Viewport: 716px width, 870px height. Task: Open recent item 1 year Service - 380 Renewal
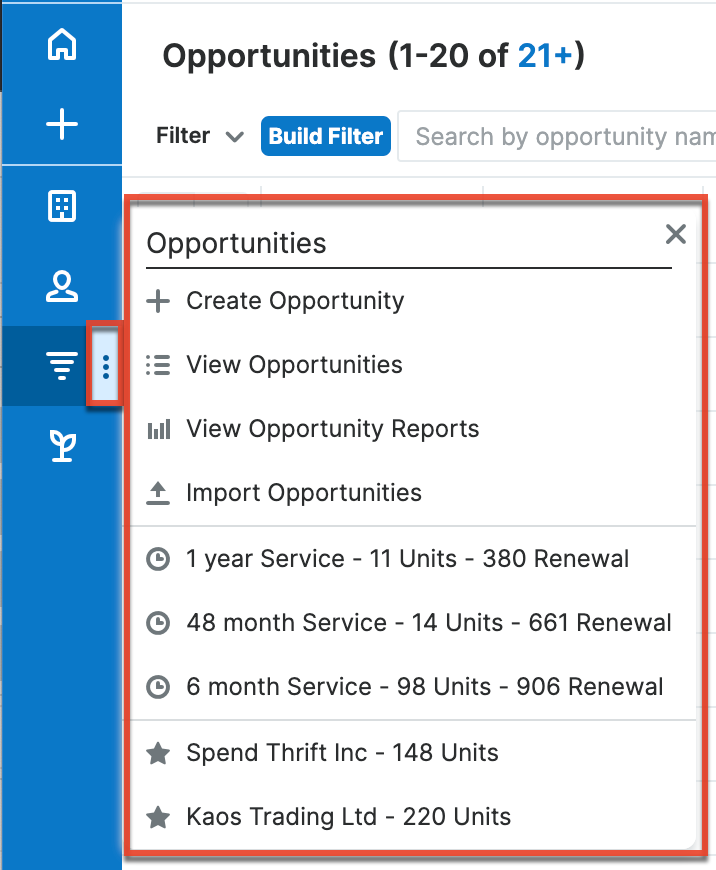coord(407,558)
